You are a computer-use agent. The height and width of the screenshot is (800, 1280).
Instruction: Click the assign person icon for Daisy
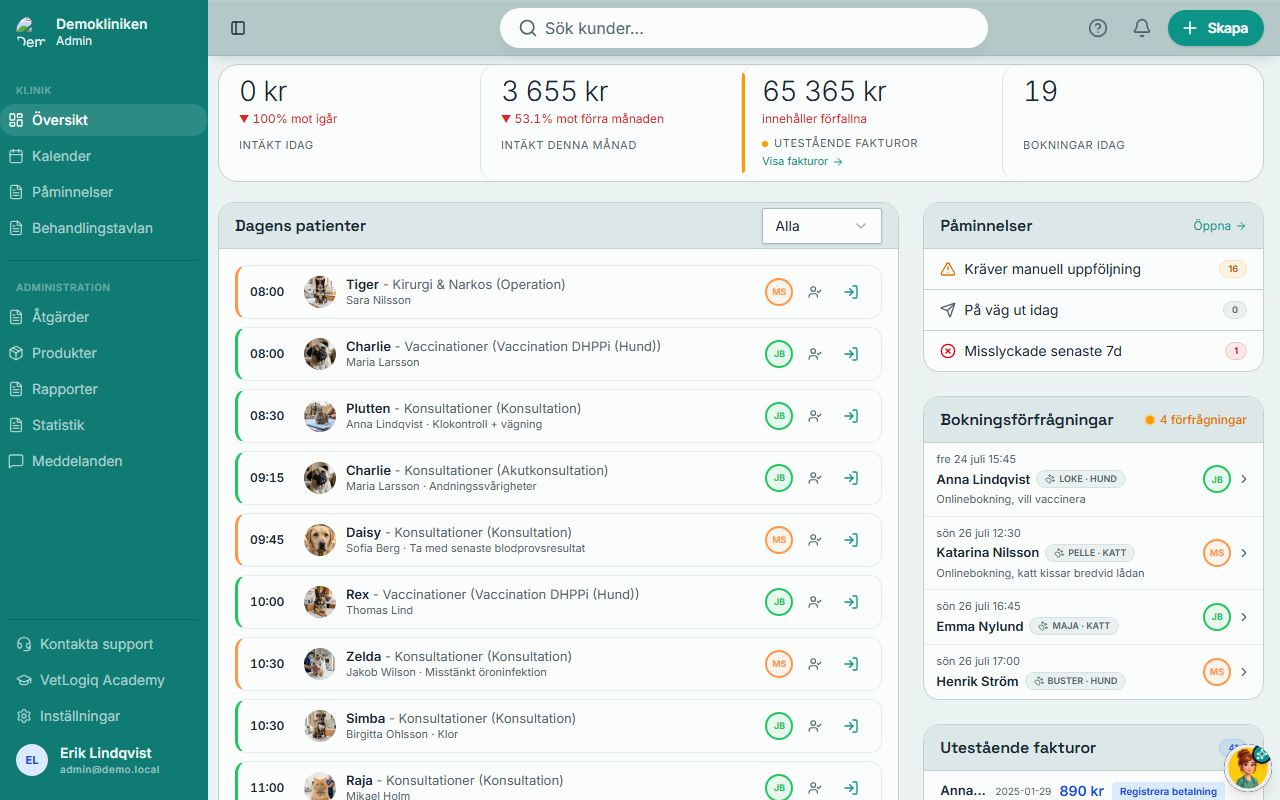815,540
